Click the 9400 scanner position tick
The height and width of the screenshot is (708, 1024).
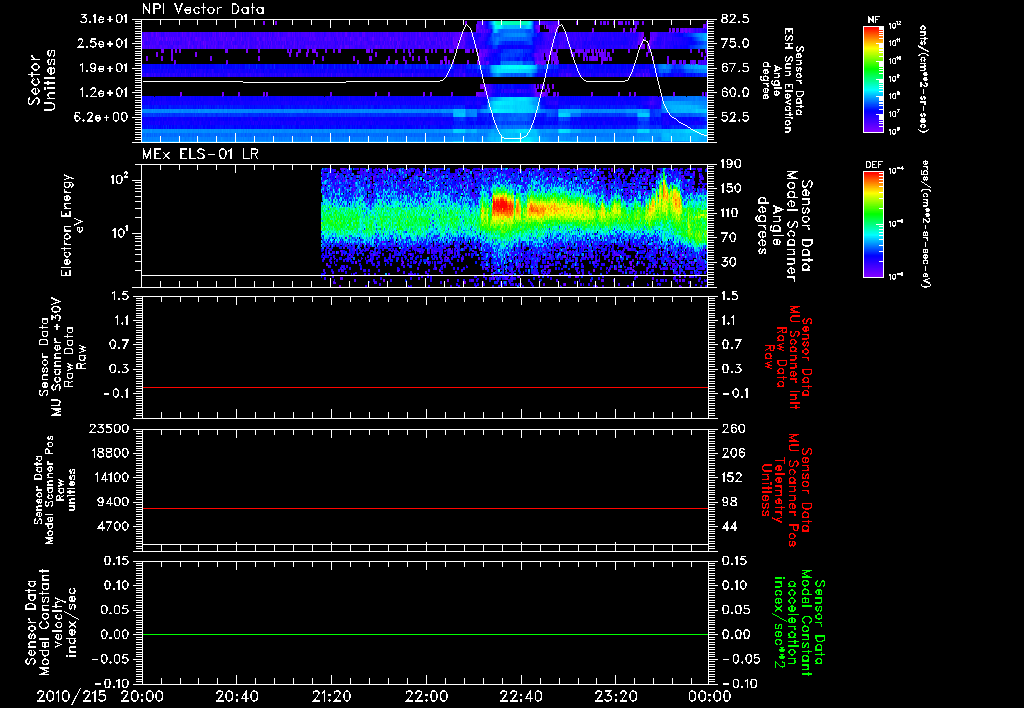coord(114,502)
